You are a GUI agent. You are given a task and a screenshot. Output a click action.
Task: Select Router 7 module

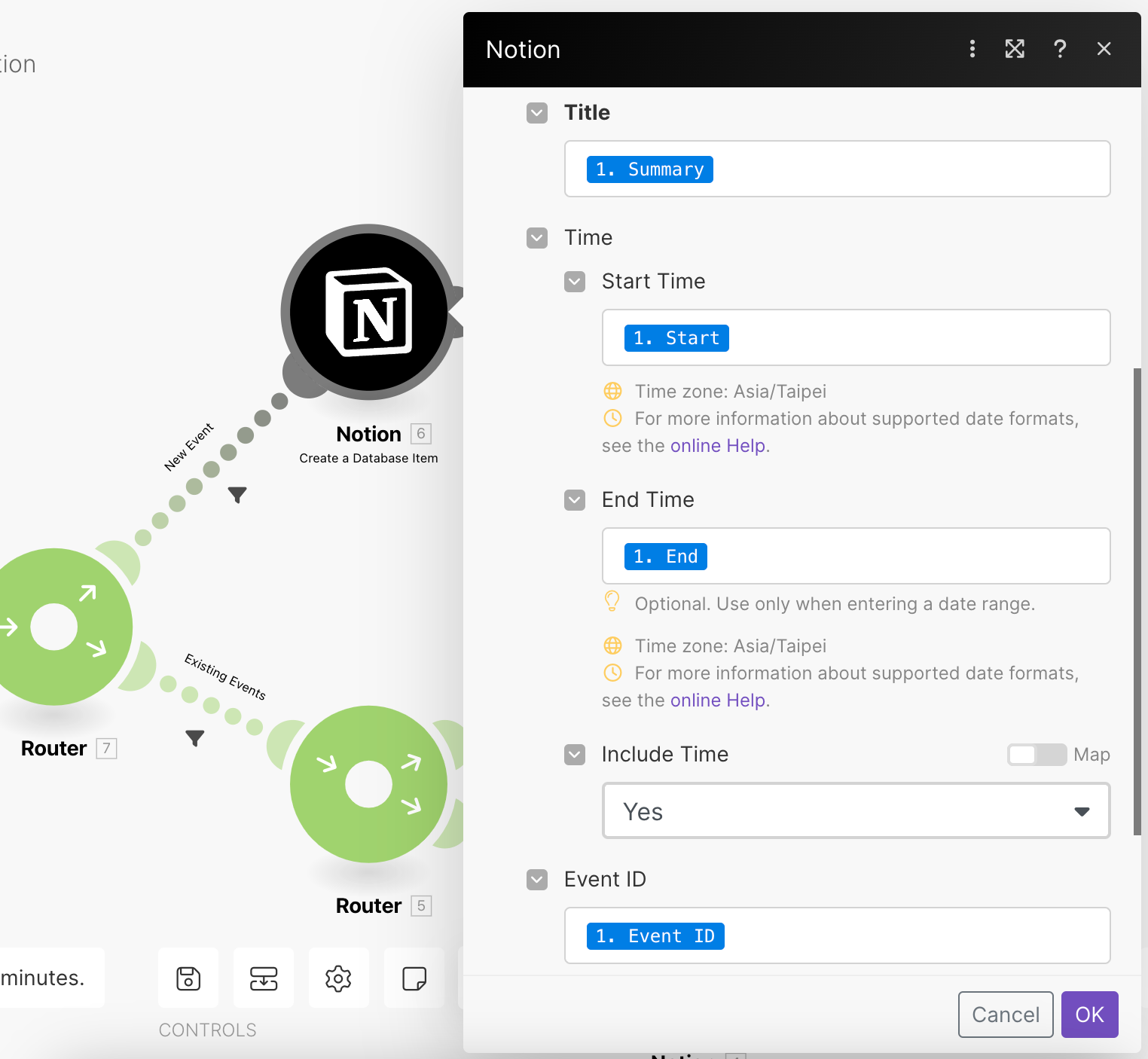(54, 627)
